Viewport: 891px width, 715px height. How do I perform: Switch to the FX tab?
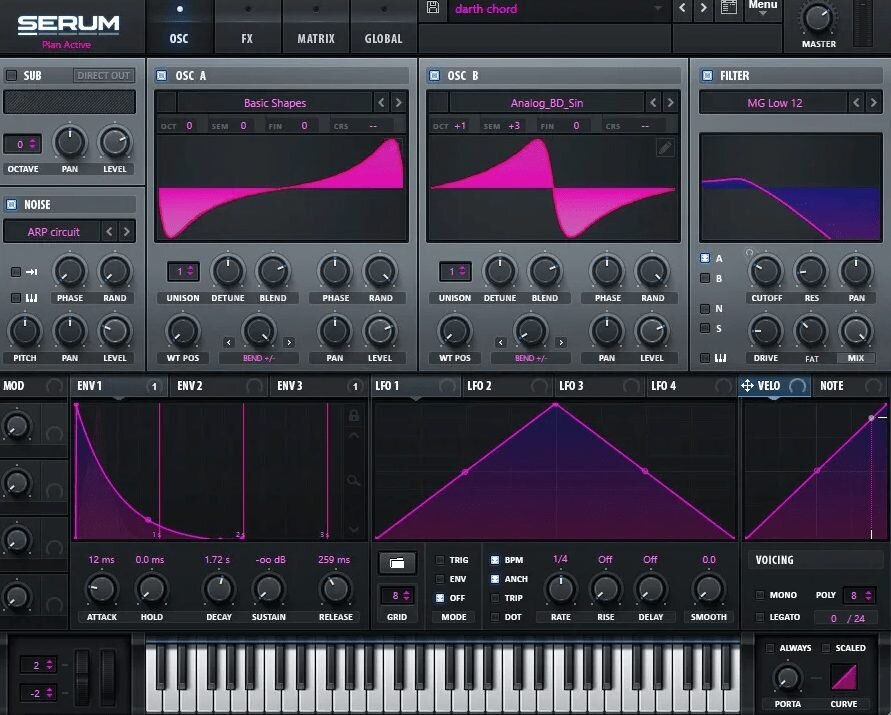pos(247,28)
